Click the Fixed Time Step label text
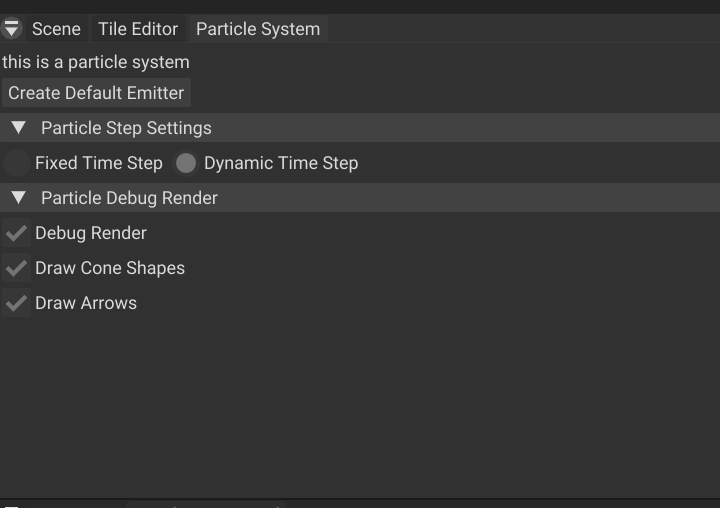Screen dimensions: 720x508 [x=99, y=163]
